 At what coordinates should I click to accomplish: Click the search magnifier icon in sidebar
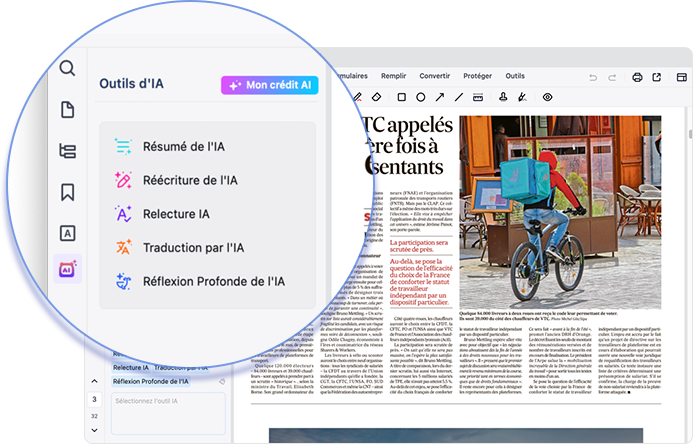[67, 69]
